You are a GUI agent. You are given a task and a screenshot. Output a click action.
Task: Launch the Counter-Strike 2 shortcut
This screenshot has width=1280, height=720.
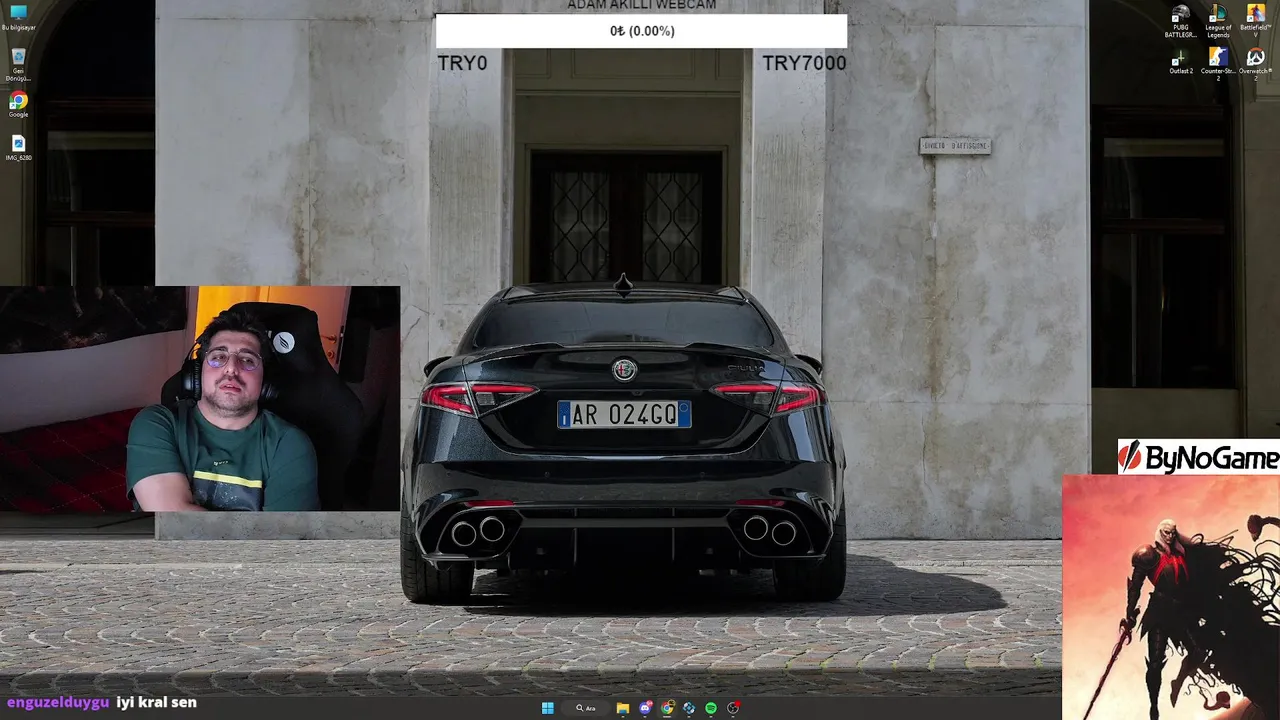pyautogui.click(x=1218, y=64)
